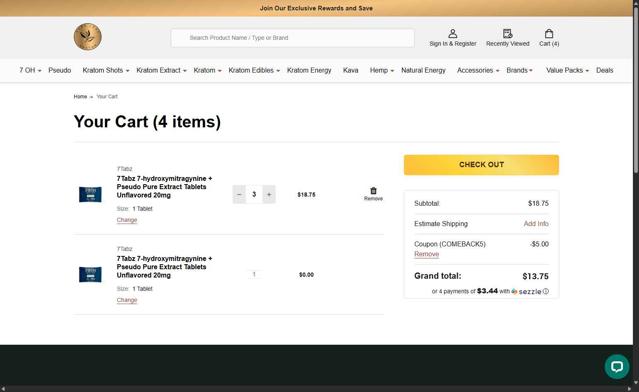Open the Kava category
Image resolution: width=639 pixels, height=392 pixels.
350,70
